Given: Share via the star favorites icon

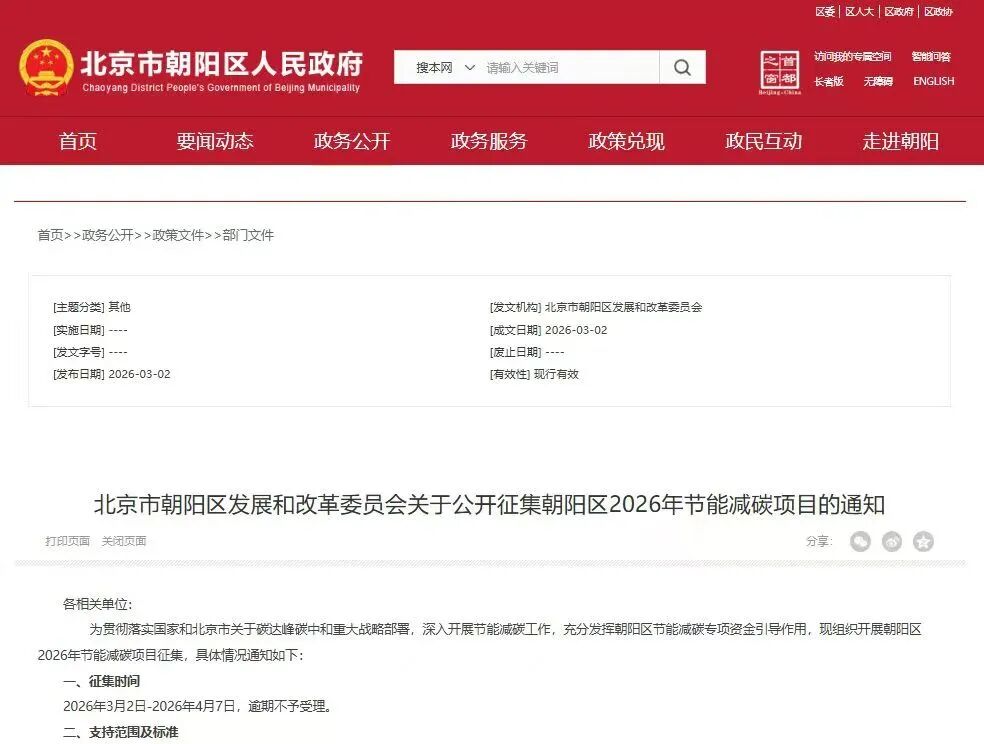Looking at the screenshot, I should coord(923,541).
